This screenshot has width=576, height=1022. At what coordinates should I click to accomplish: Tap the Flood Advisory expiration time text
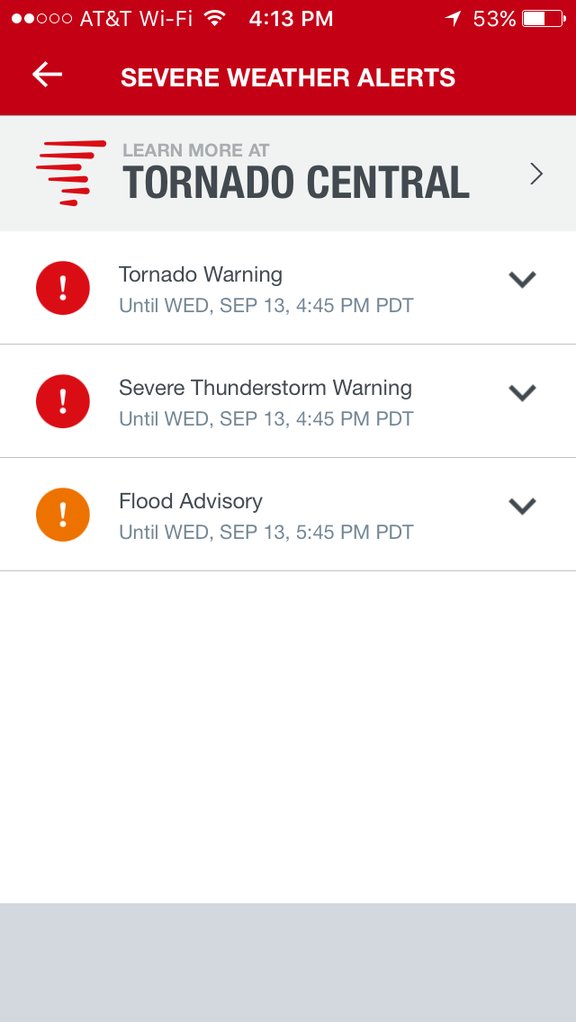266,533
